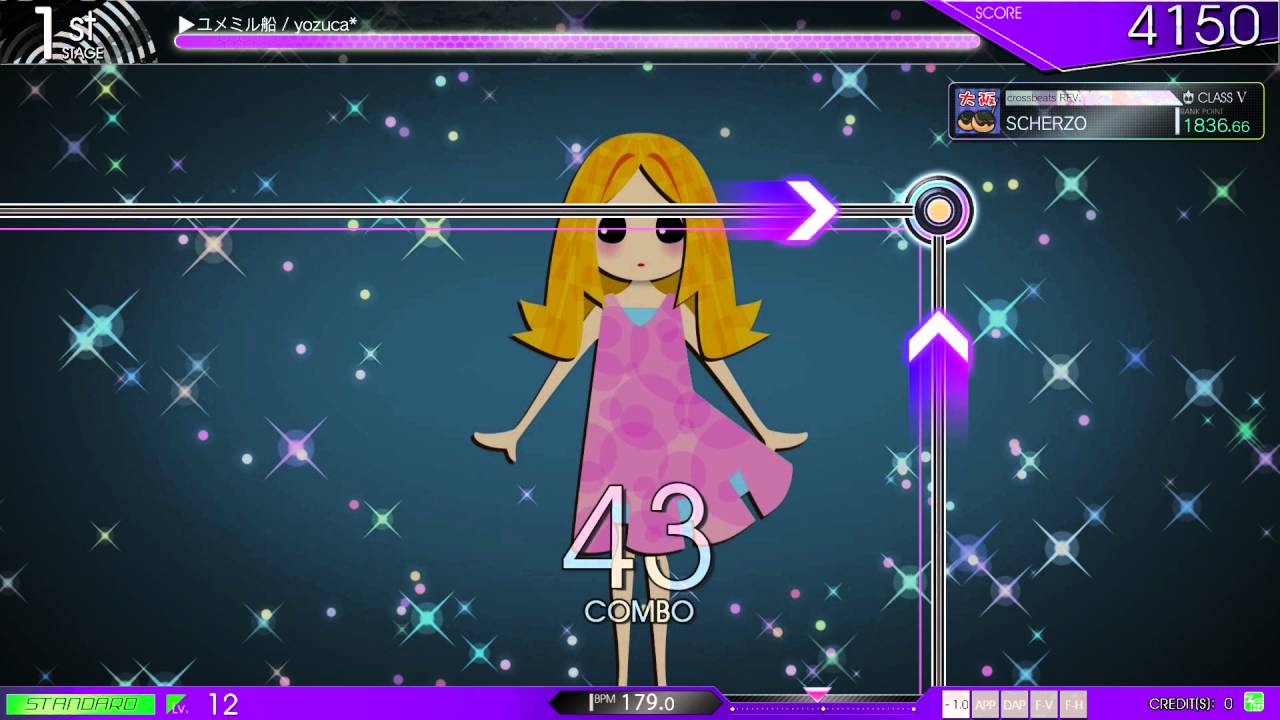Select the Osaka takoyaki player avatar
The width and height of the screenshot is (1280, 720).
point(977,111)
